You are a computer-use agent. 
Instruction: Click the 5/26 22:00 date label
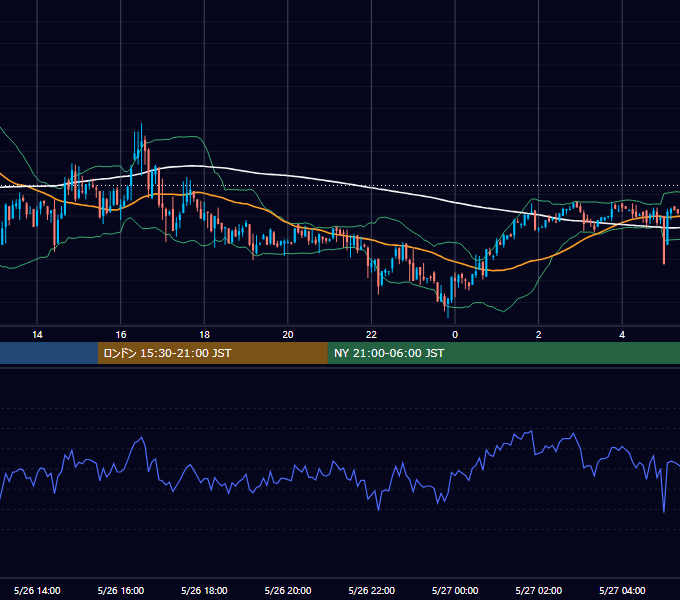pos(372,590)
